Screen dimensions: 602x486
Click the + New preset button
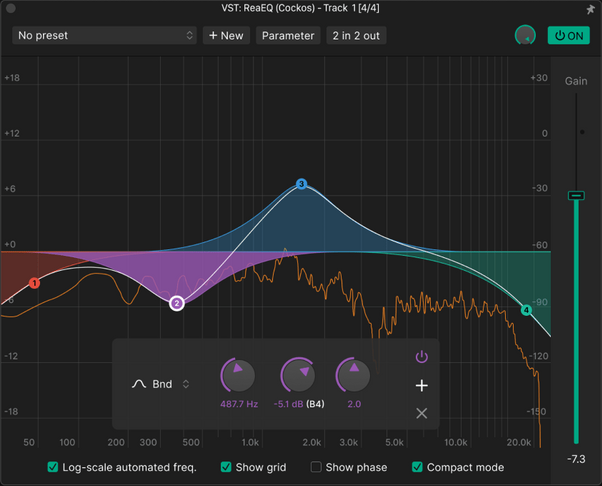coord(226,35)
